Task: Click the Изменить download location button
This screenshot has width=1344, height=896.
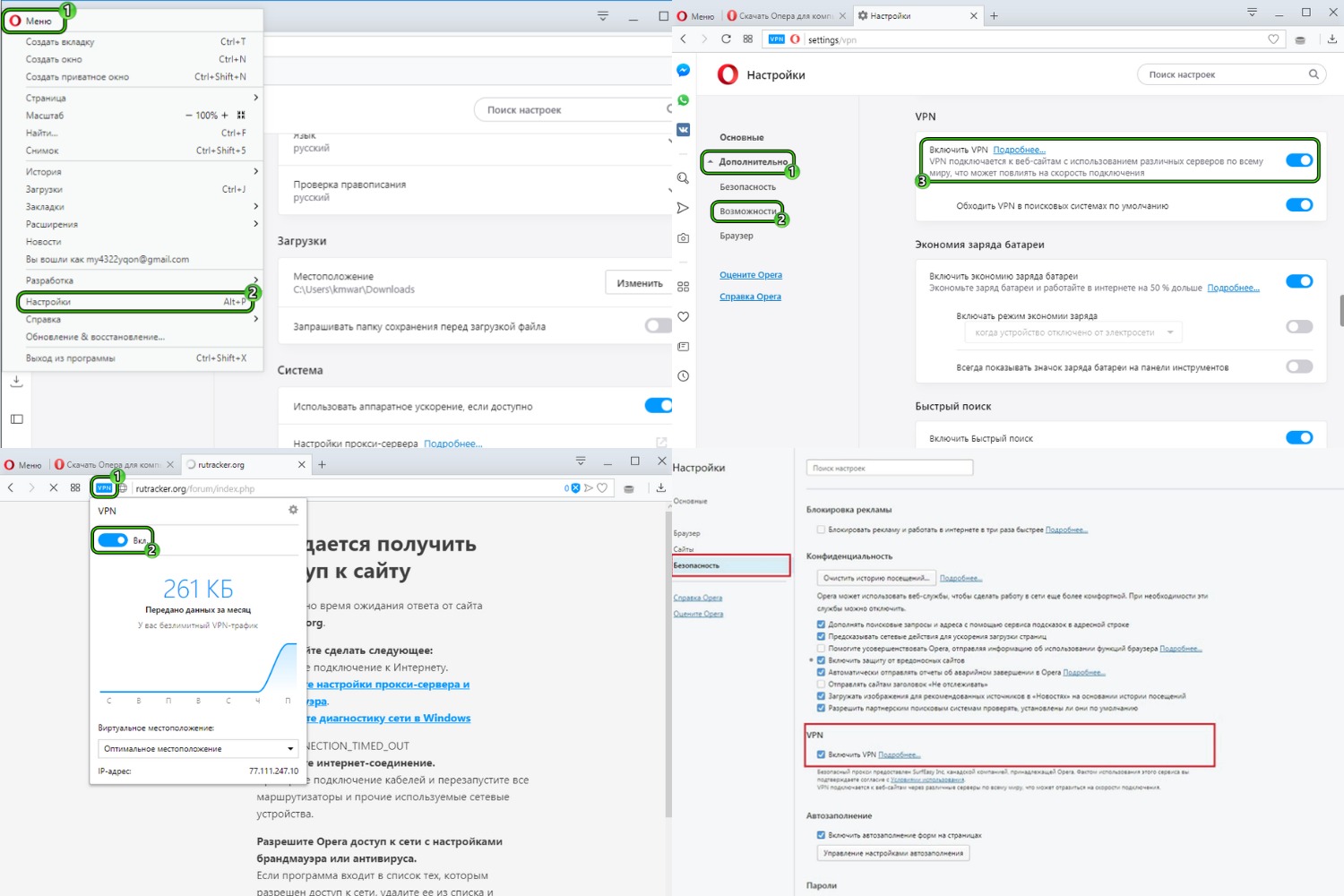Action: 640,283
